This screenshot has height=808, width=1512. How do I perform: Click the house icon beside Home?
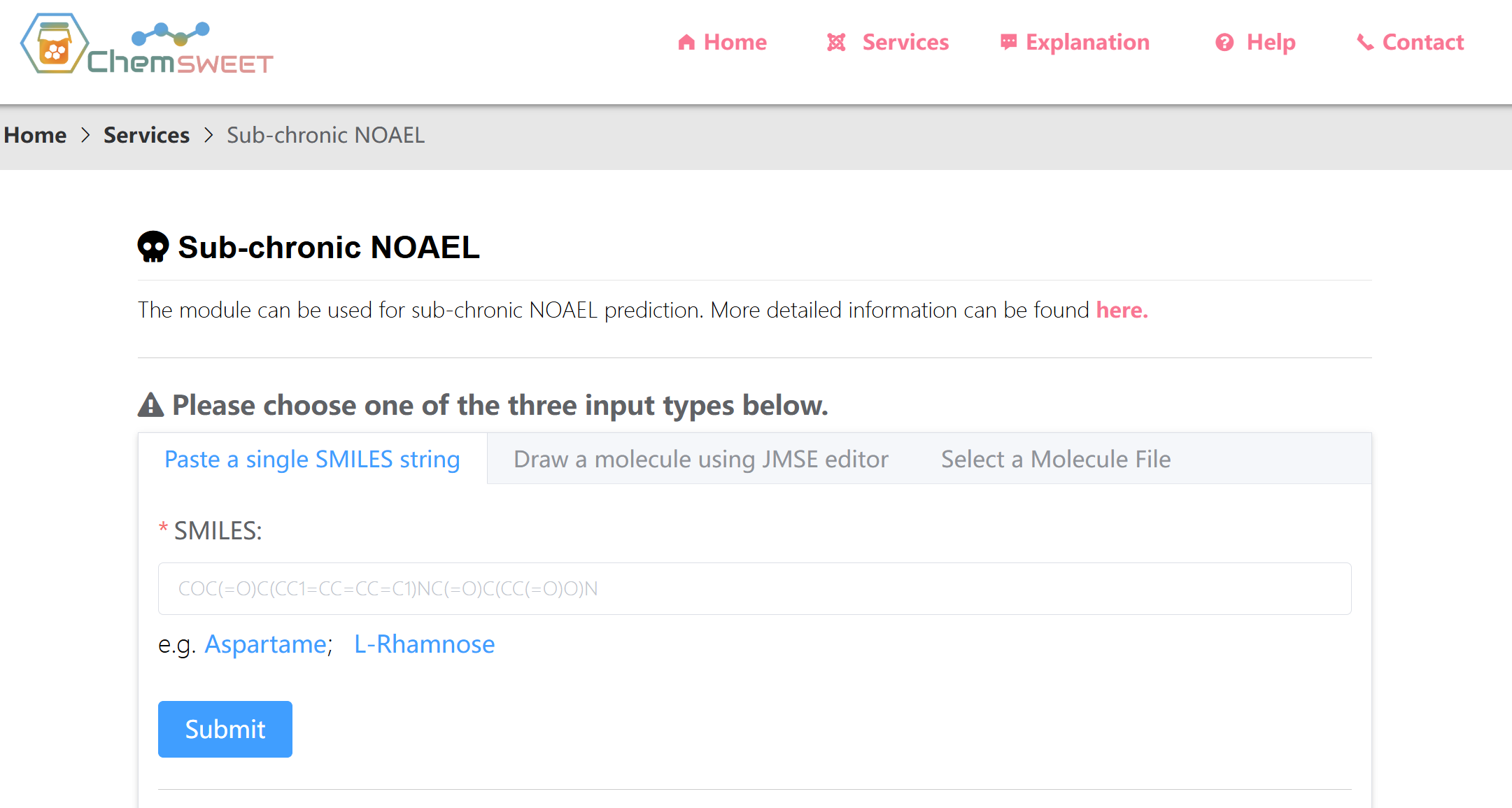click(686, 43)
